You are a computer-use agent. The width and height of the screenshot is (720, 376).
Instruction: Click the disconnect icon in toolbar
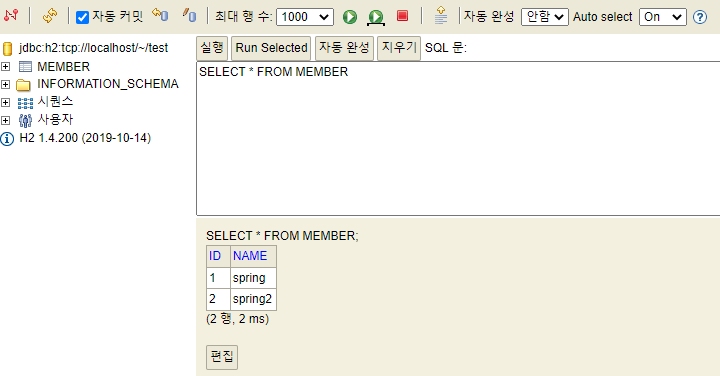(11, 16)
